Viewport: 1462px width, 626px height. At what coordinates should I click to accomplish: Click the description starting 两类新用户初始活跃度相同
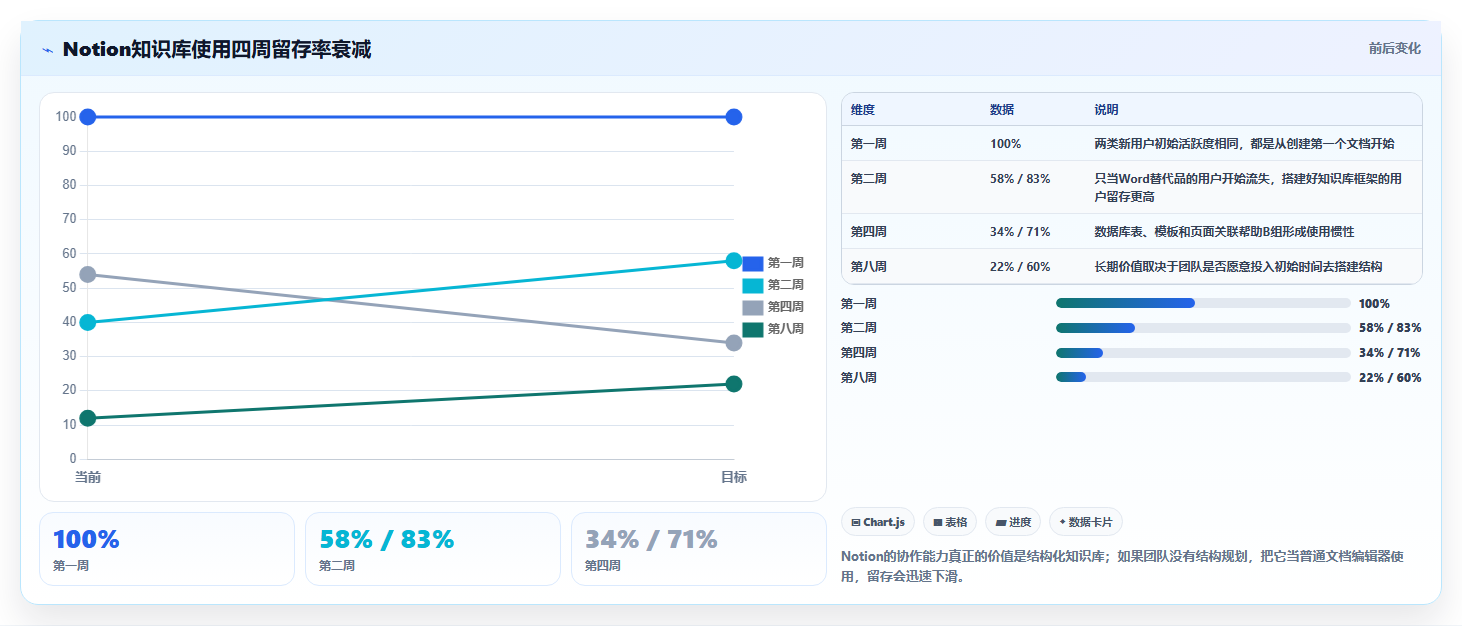point(1244,144)
